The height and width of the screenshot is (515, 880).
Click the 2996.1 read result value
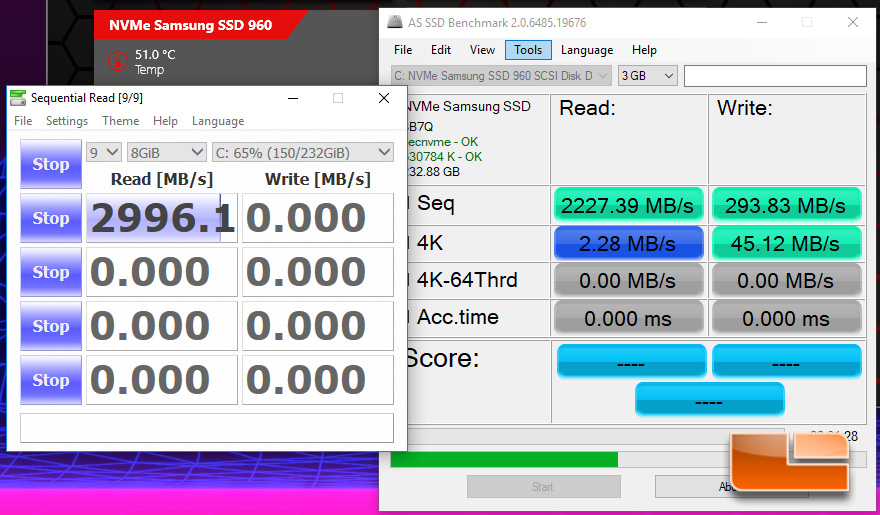click(162, 218)
